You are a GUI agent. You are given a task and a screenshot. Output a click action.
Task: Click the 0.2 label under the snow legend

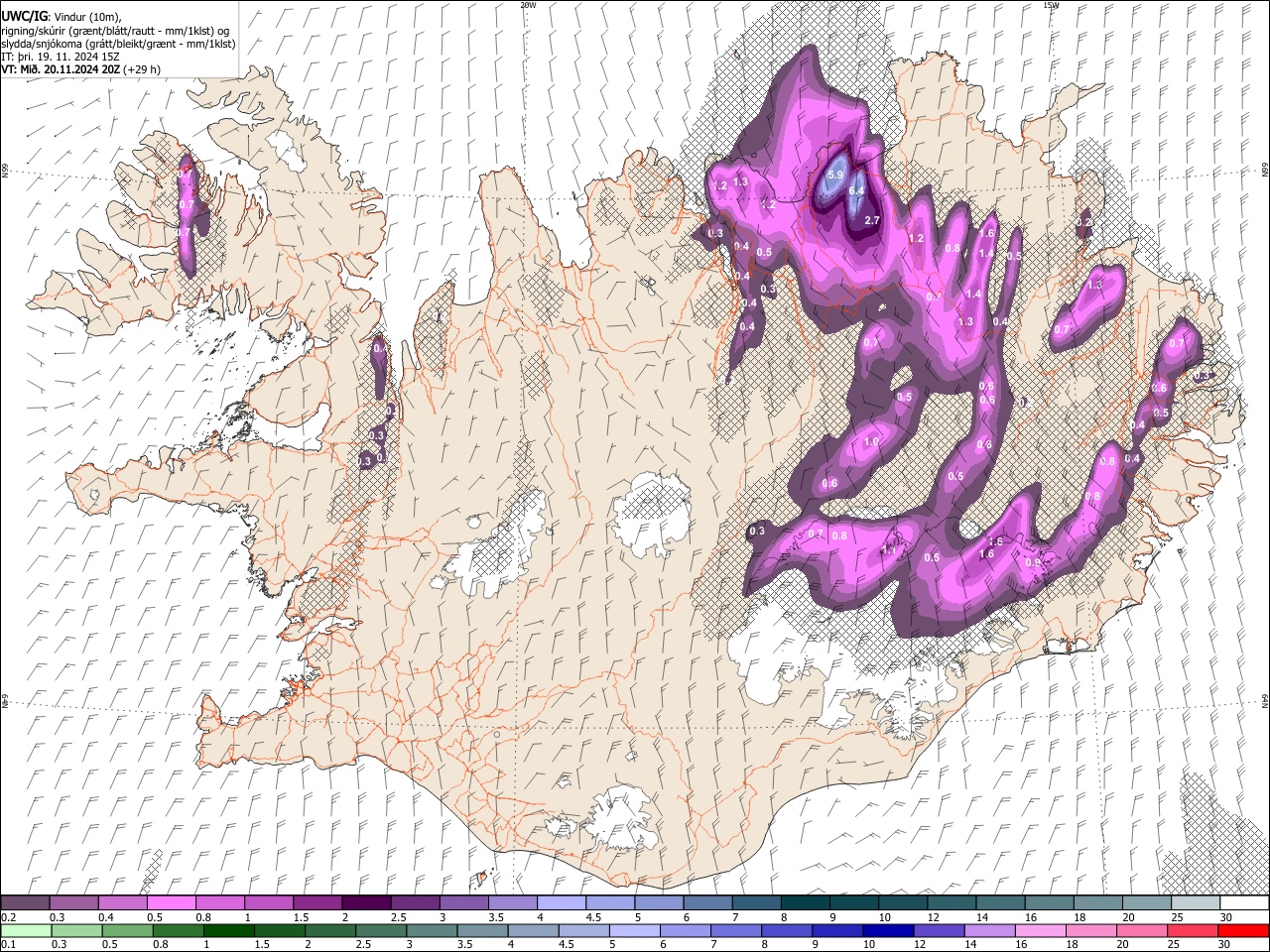pyautogui.click(x=7, y=917)
